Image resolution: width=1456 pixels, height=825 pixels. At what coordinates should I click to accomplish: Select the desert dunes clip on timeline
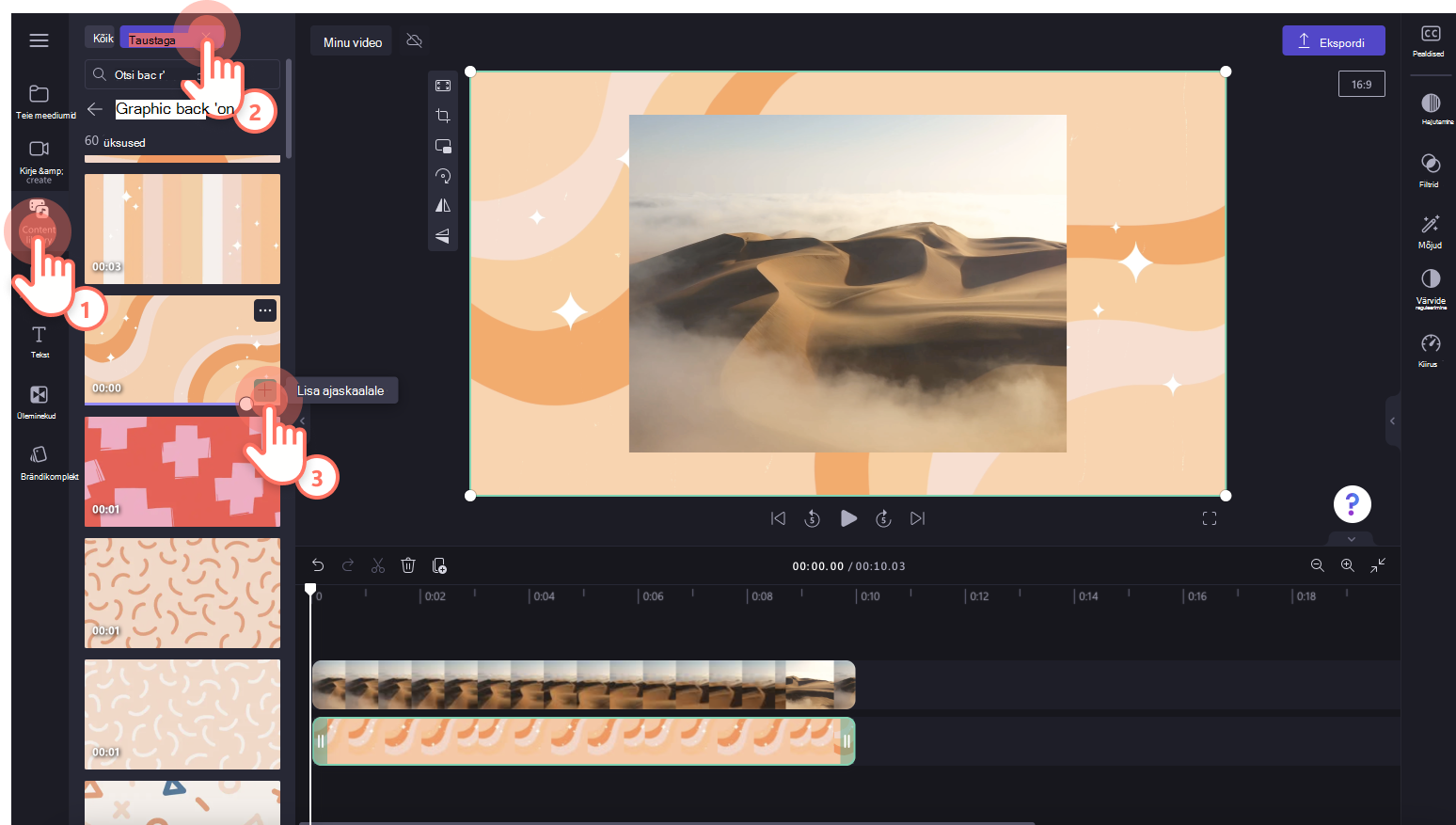pos(583,685)
